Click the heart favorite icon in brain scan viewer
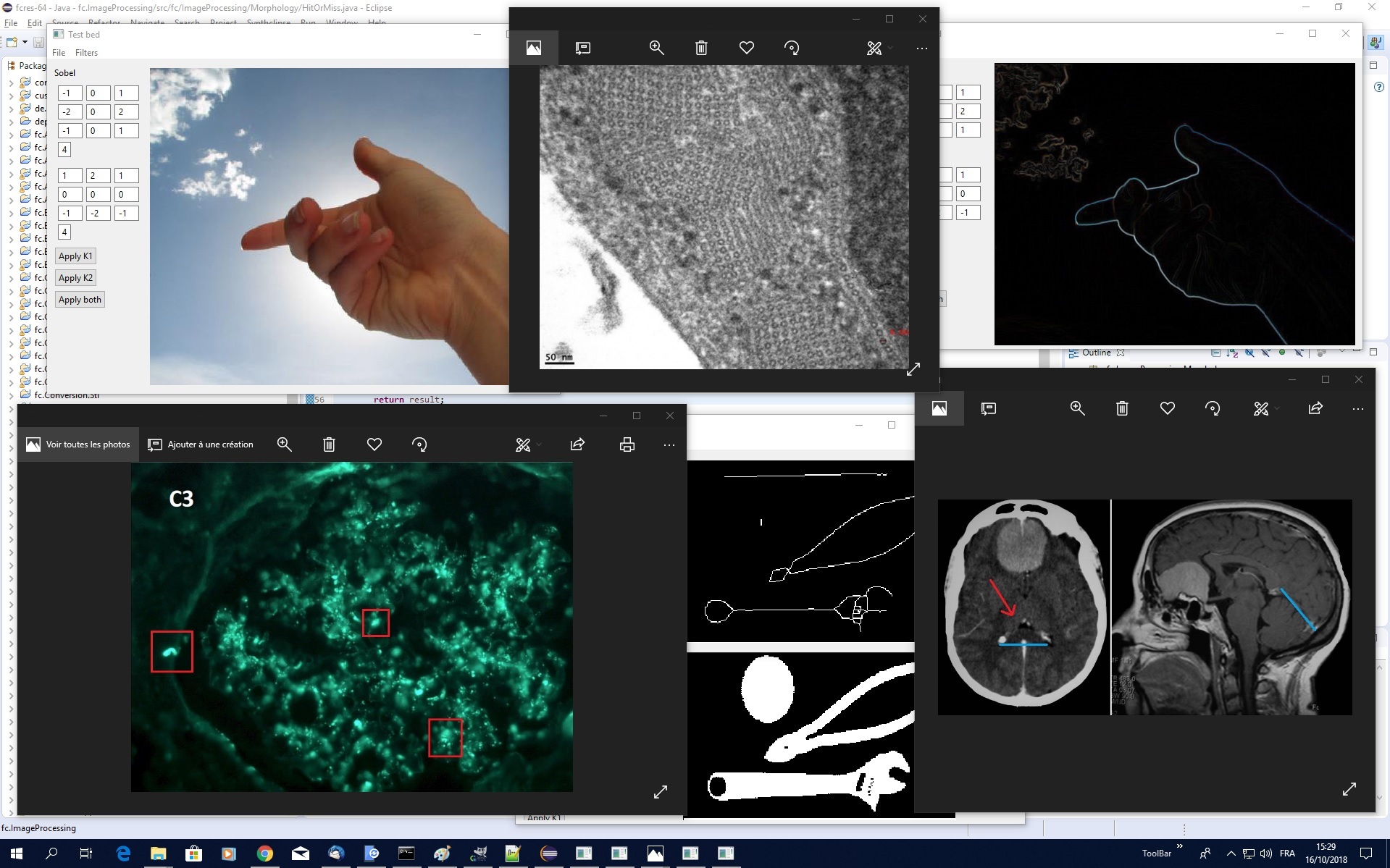Image resolution: width=1390 pixels, height=868 pixels. [1167, 408]
